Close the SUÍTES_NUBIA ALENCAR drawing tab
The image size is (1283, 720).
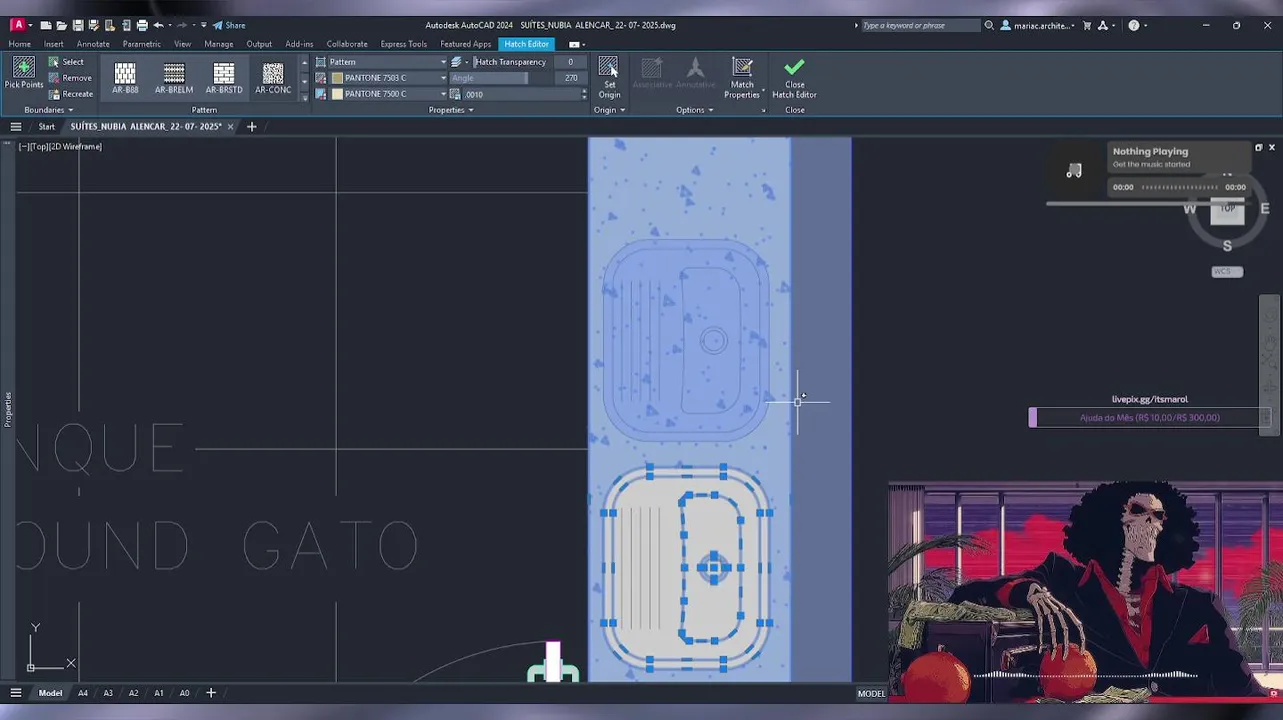(x=230, y=127)
